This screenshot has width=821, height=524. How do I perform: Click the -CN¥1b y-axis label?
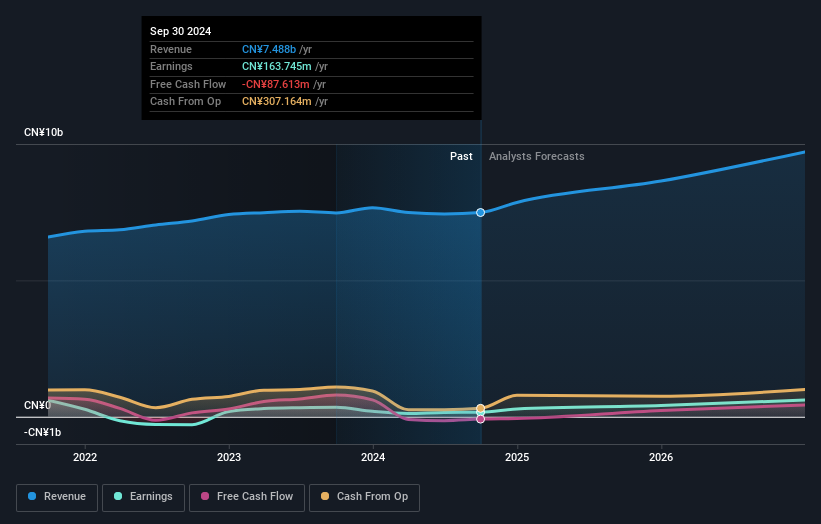[42, 432]
